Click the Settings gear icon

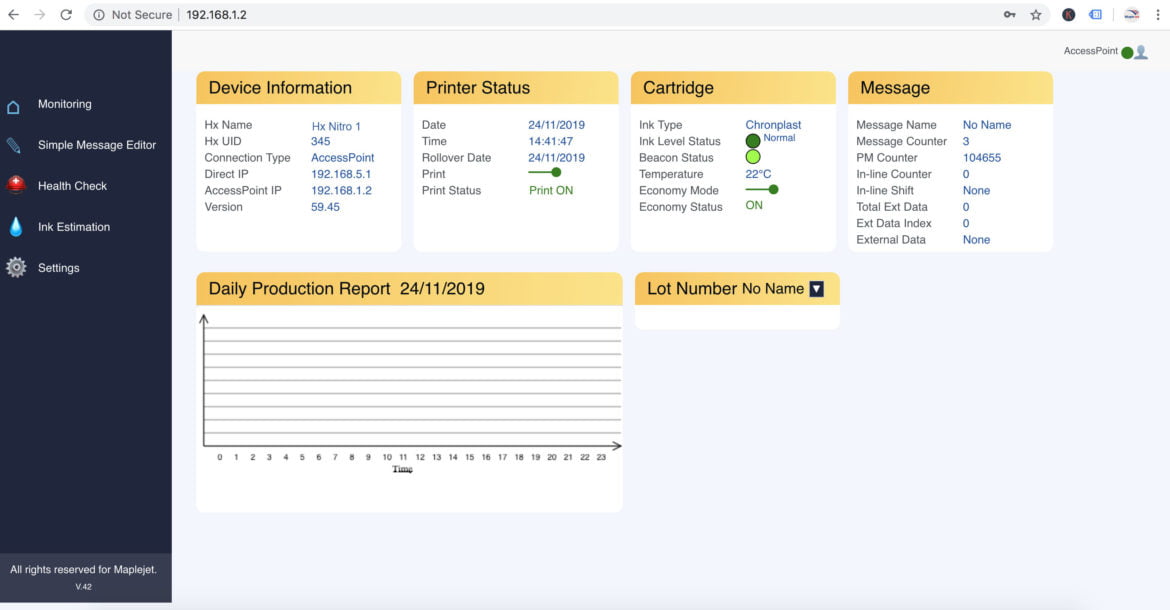(x=15, y=268)
